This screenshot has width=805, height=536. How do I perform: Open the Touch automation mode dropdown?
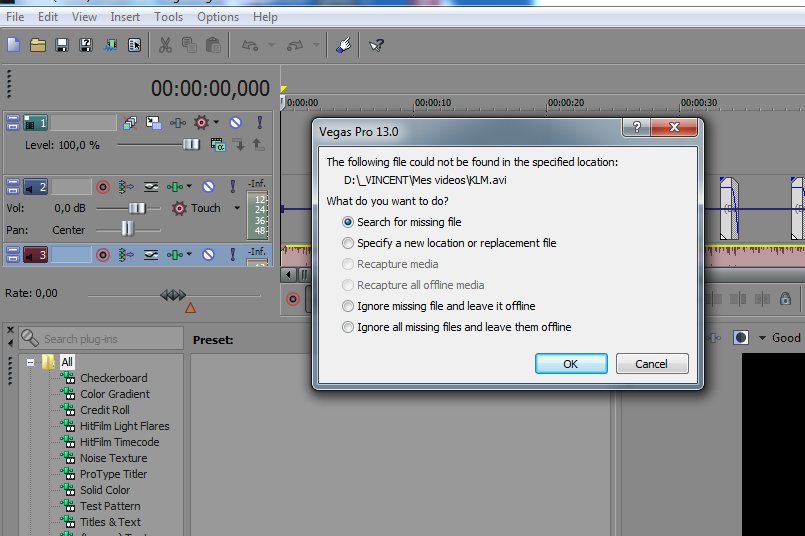(x=237, y=208)
